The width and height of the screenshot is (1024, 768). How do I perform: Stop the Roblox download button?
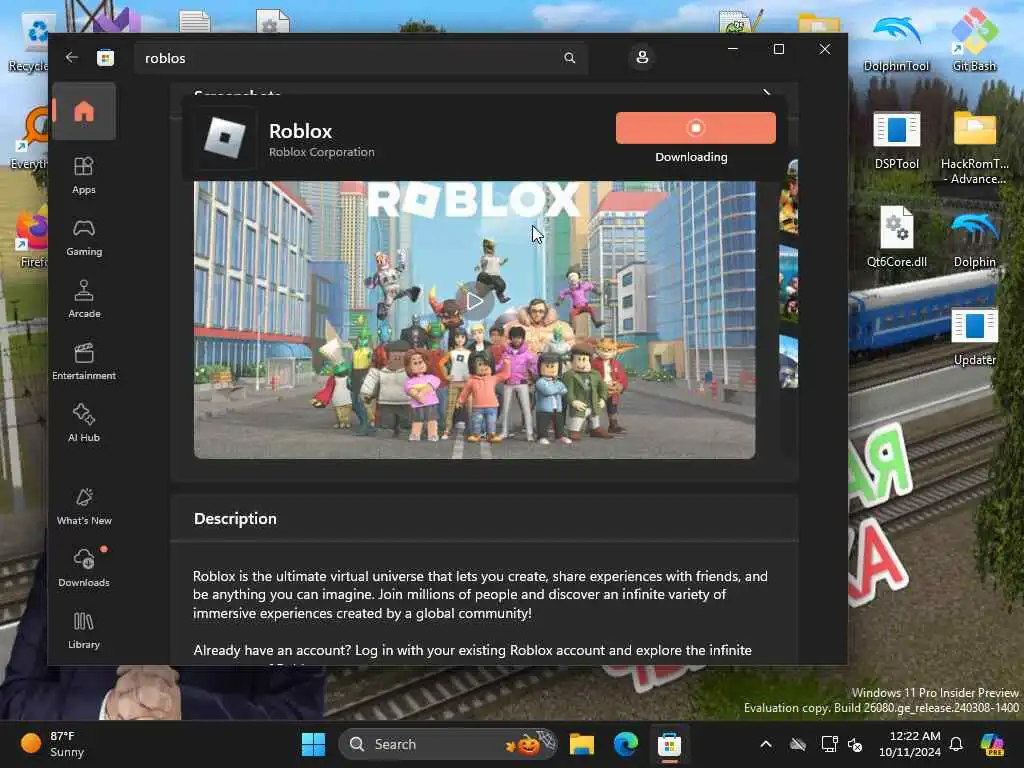pos(696,128)
